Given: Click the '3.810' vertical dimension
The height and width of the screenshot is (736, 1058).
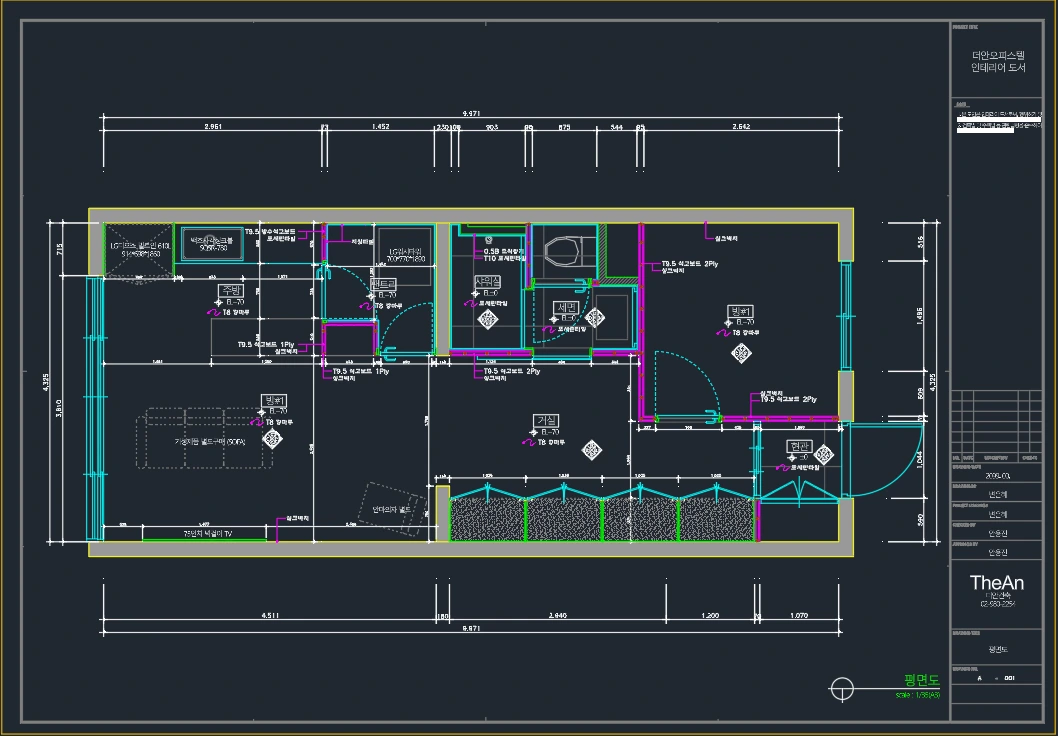Looking at the screenshot, I should [59, 408].
